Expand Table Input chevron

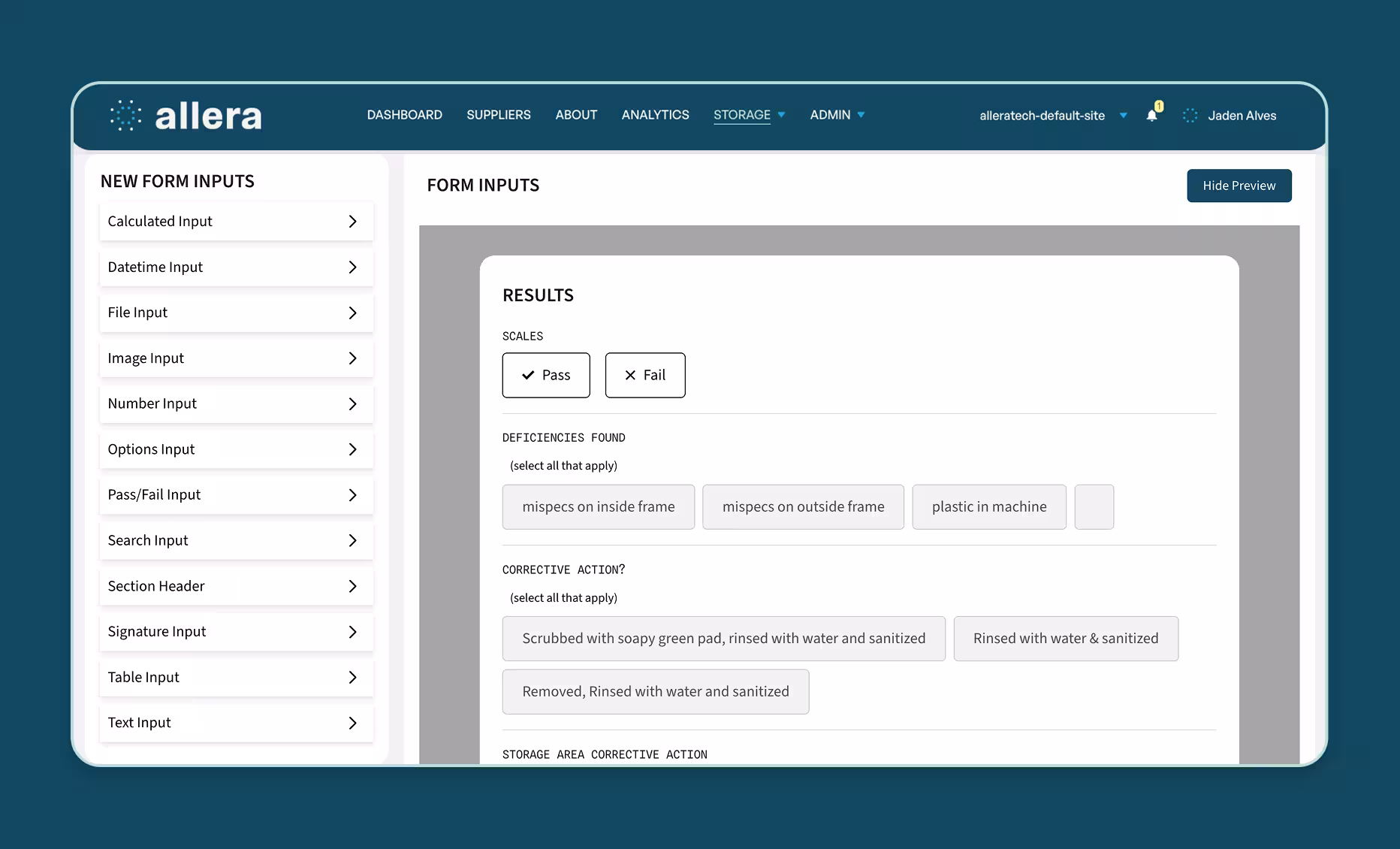tap(352, 678)
